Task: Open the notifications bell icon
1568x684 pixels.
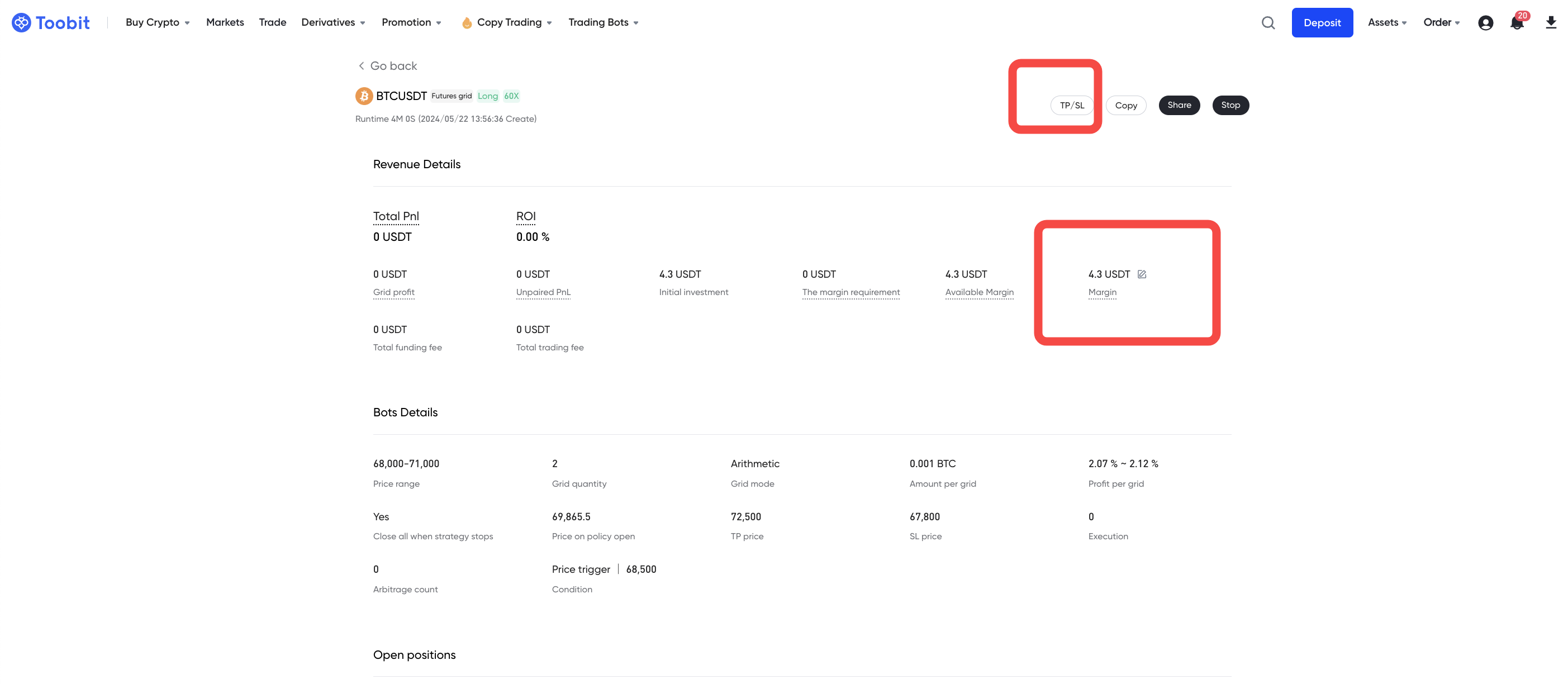Action: [x=1516, y=23]
